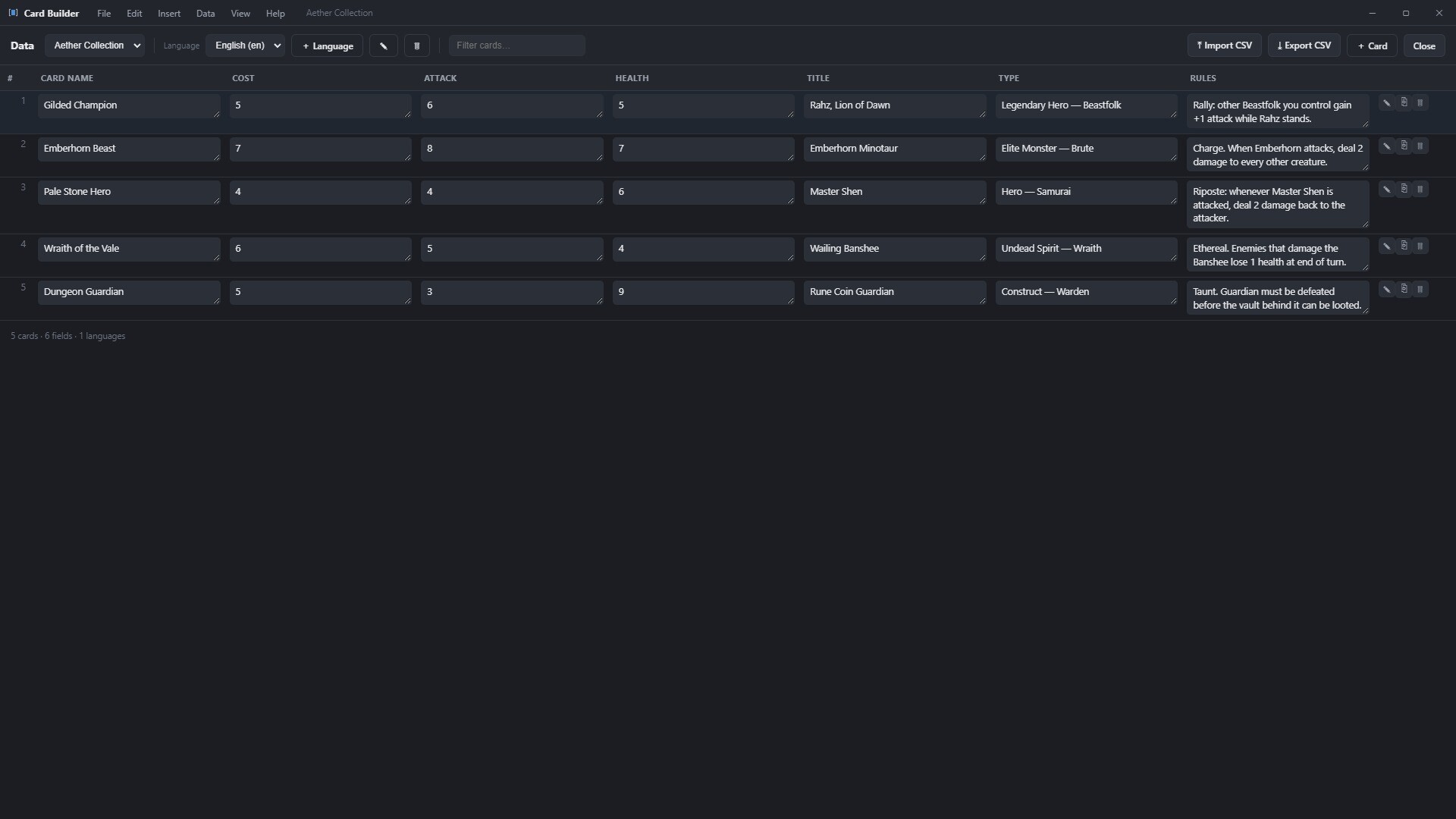The image size is (1456, 819).
Task: Edit the Dungeon Guardian row with pencil icon
Action: tap(1386, 289)
